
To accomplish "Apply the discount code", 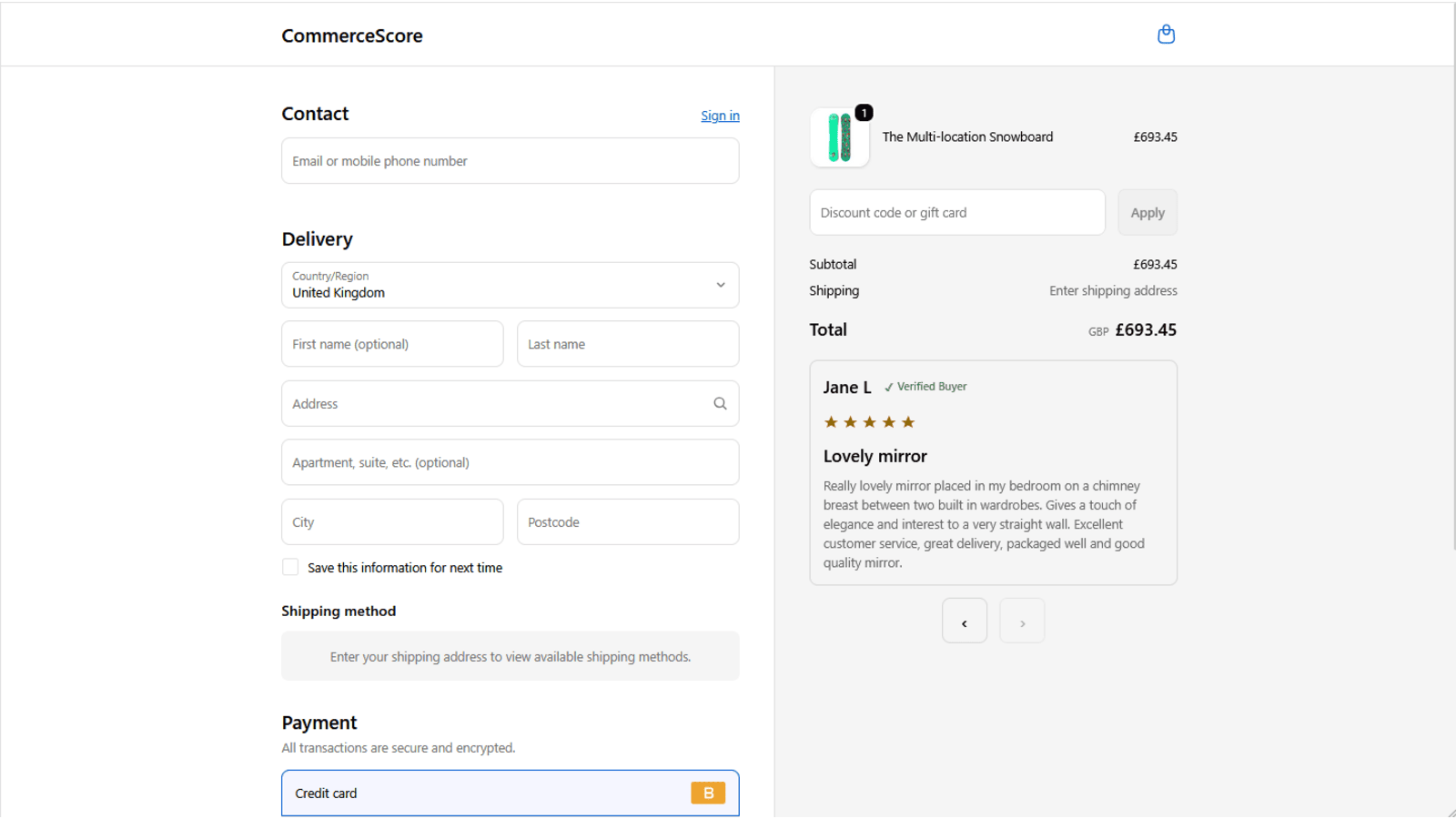I will [x=1147, y=212].
